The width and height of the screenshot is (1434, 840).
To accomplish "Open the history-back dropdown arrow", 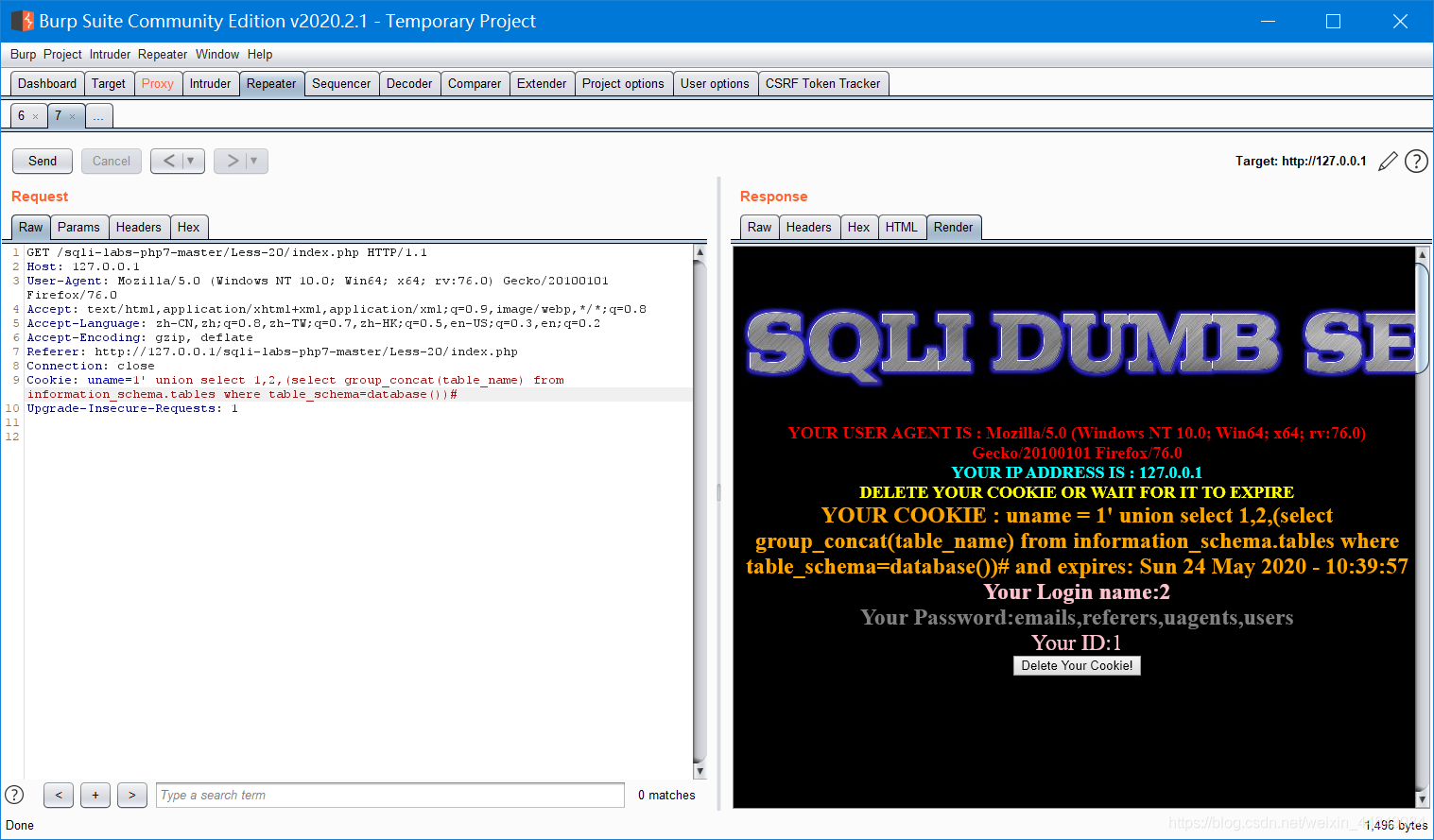I will (192, 161).
